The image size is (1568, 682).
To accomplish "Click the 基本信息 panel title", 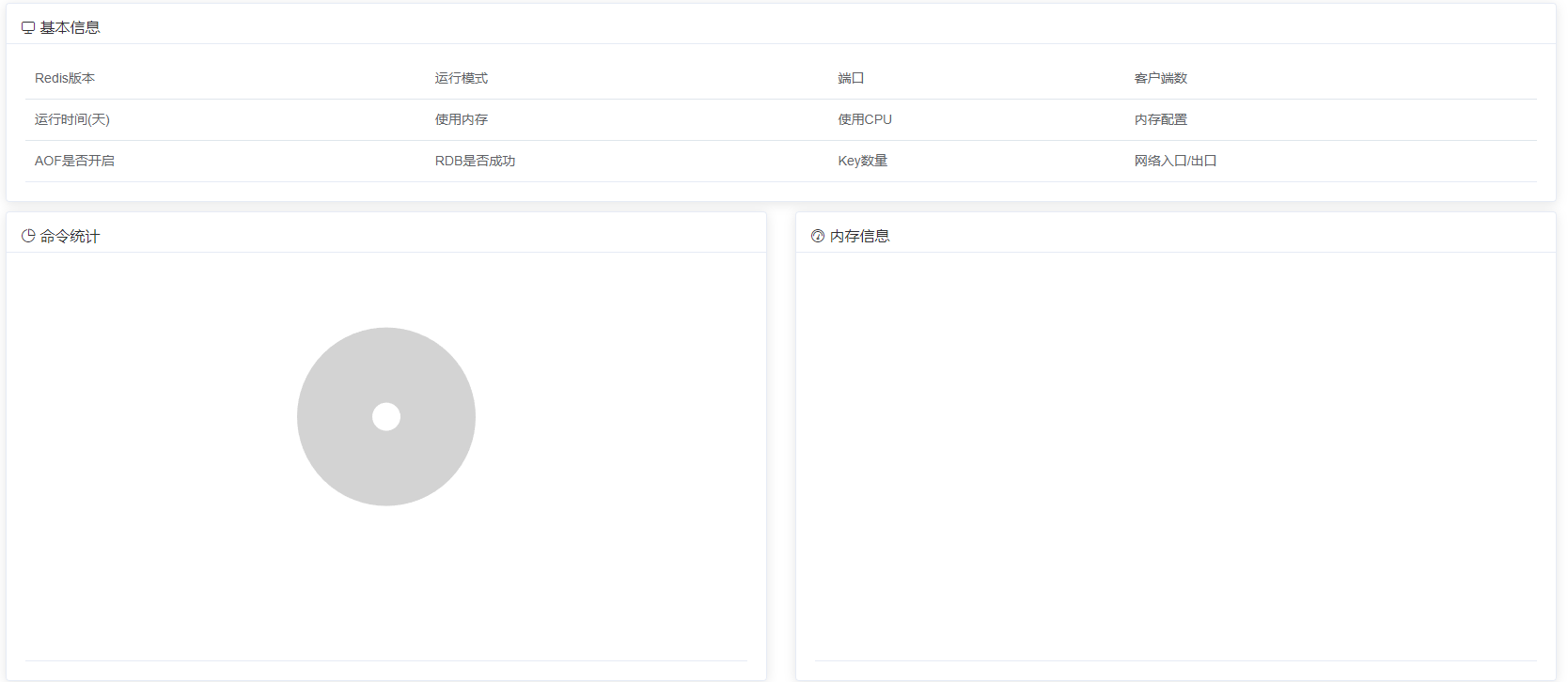I will tap(70, 28).
